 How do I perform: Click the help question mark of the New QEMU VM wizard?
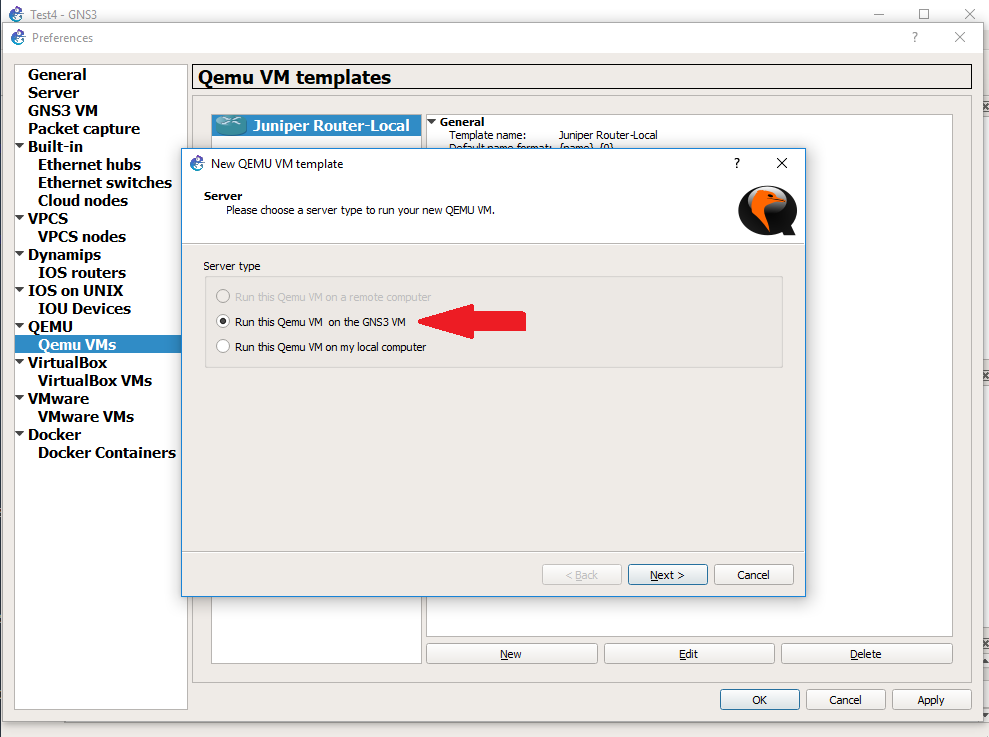[736, 163]
